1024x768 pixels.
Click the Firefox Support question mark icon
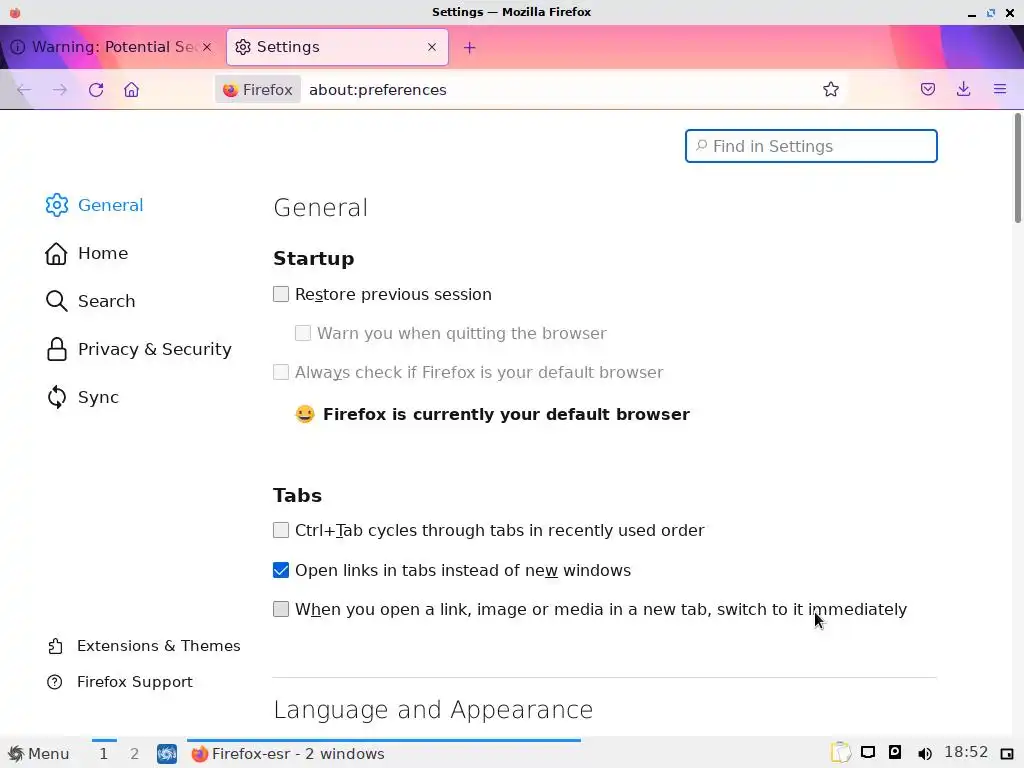[x=55, y=682]
